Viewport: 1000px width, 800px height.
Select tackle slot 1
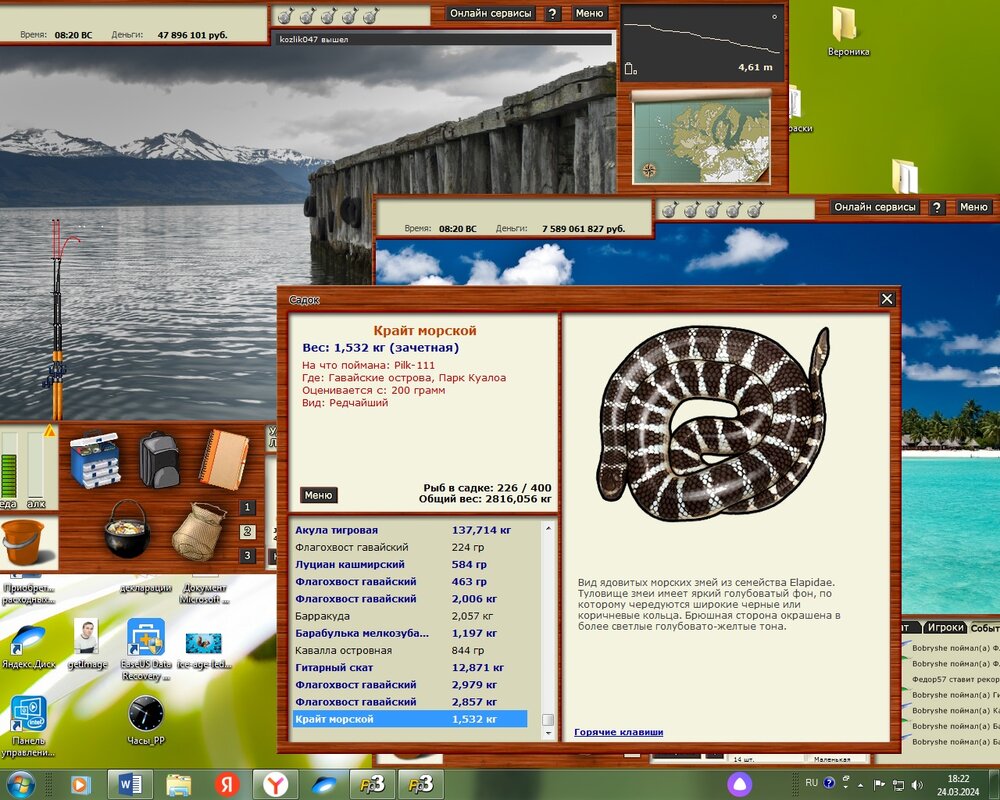pos(247,508)
